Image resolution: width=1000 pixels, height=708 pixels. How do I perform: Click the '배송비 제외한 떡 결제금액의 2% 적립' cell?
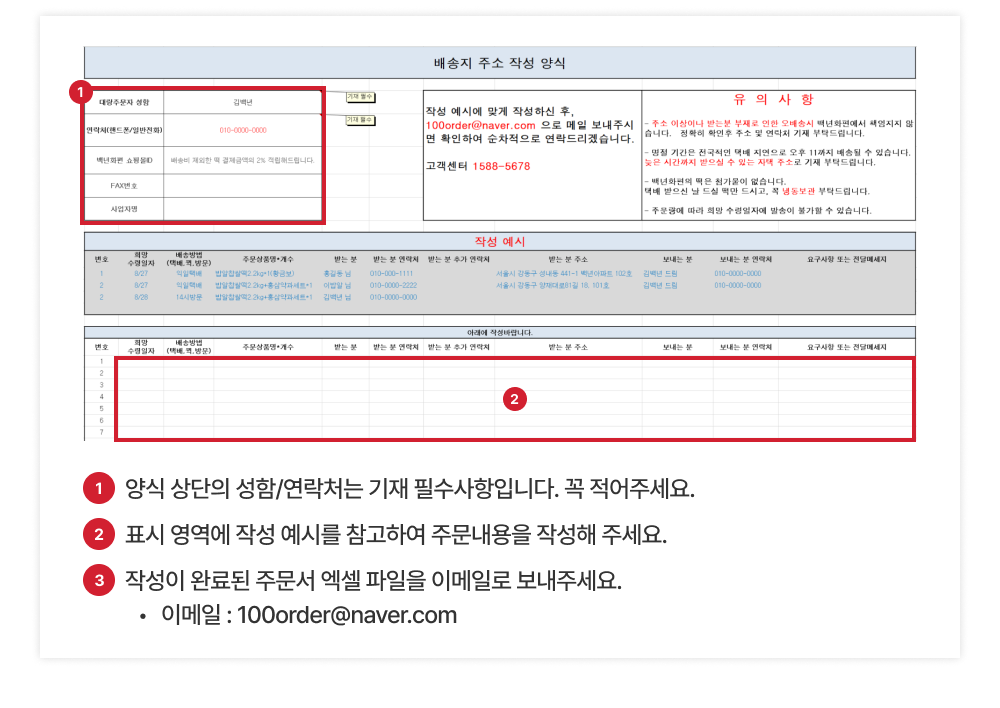click(x=243, y=160)
